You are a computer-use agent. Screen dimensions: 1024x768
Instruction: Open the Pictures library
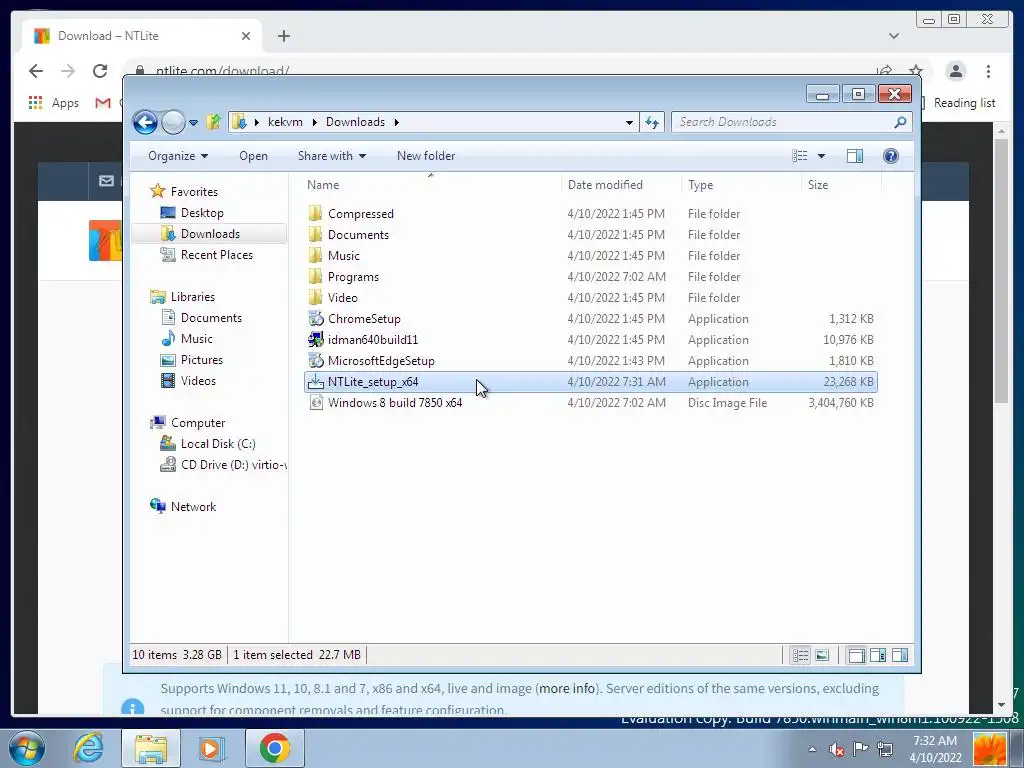(201, 360)
